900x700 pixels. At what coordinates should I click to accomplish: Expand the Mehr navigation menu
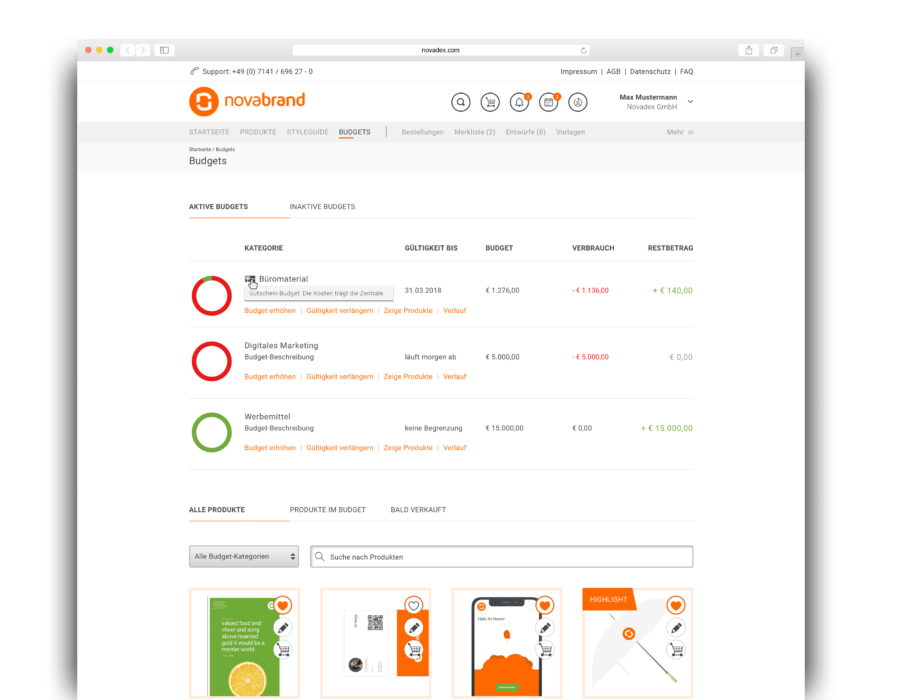coord(680,132)
